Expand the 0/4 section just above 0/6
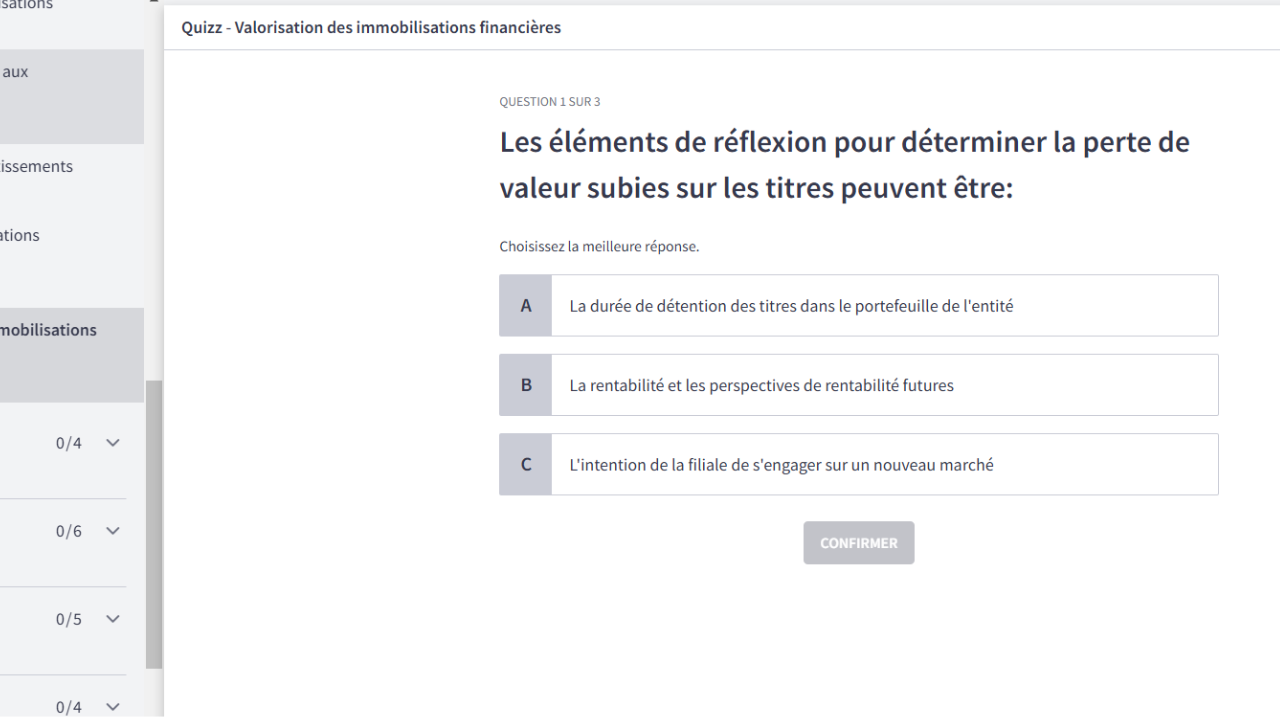Viewport: 1280px width, 720px height. point(112,443)
